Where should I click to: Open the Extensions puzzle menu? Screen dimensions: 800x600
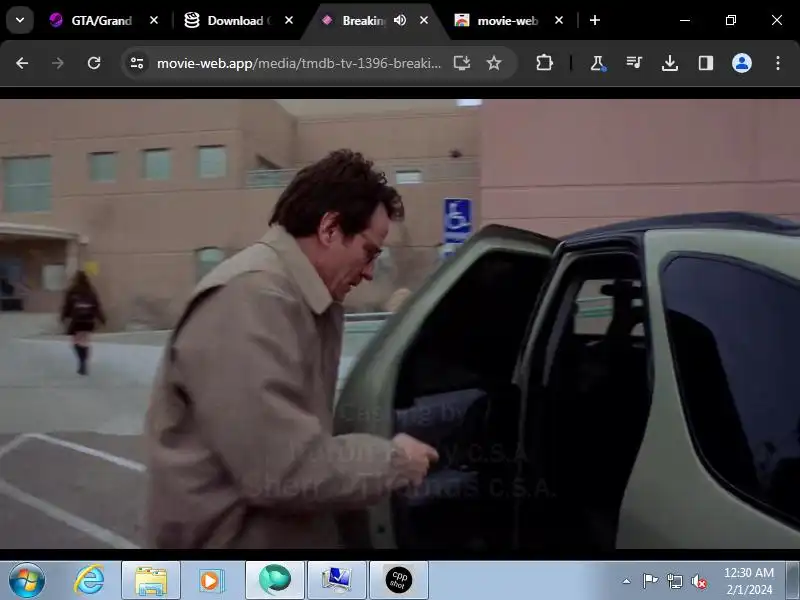click(x=544, y=63)
